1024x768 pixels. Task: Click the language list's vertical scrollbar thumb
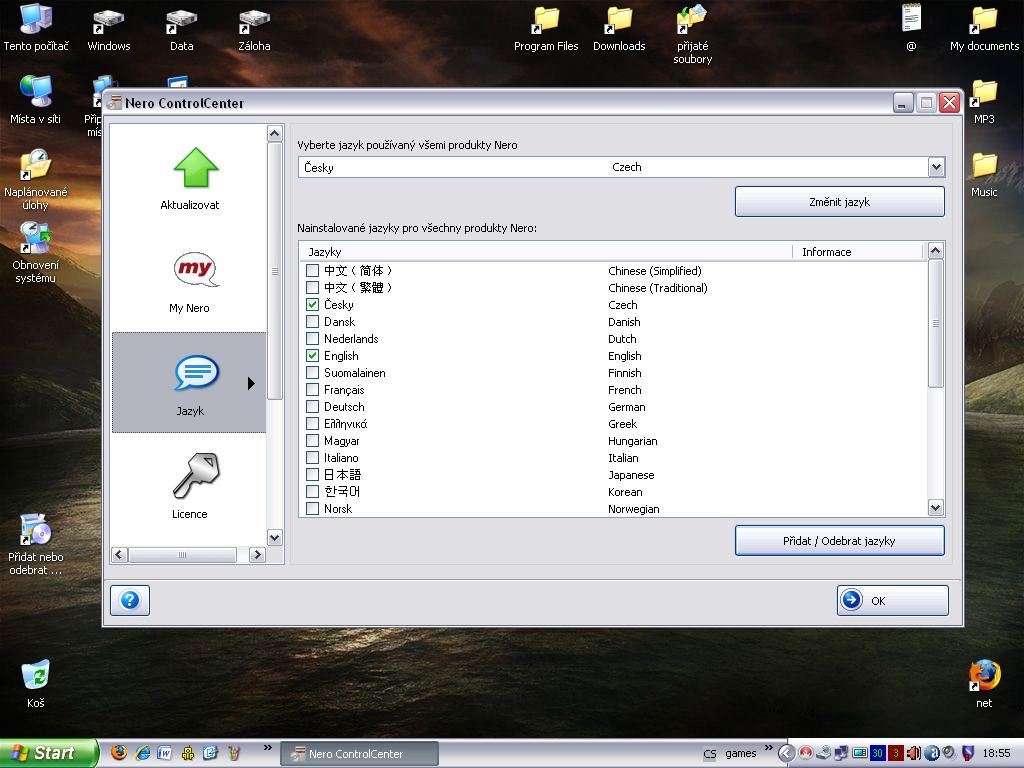pyautogui.click(x=936, y=323)
